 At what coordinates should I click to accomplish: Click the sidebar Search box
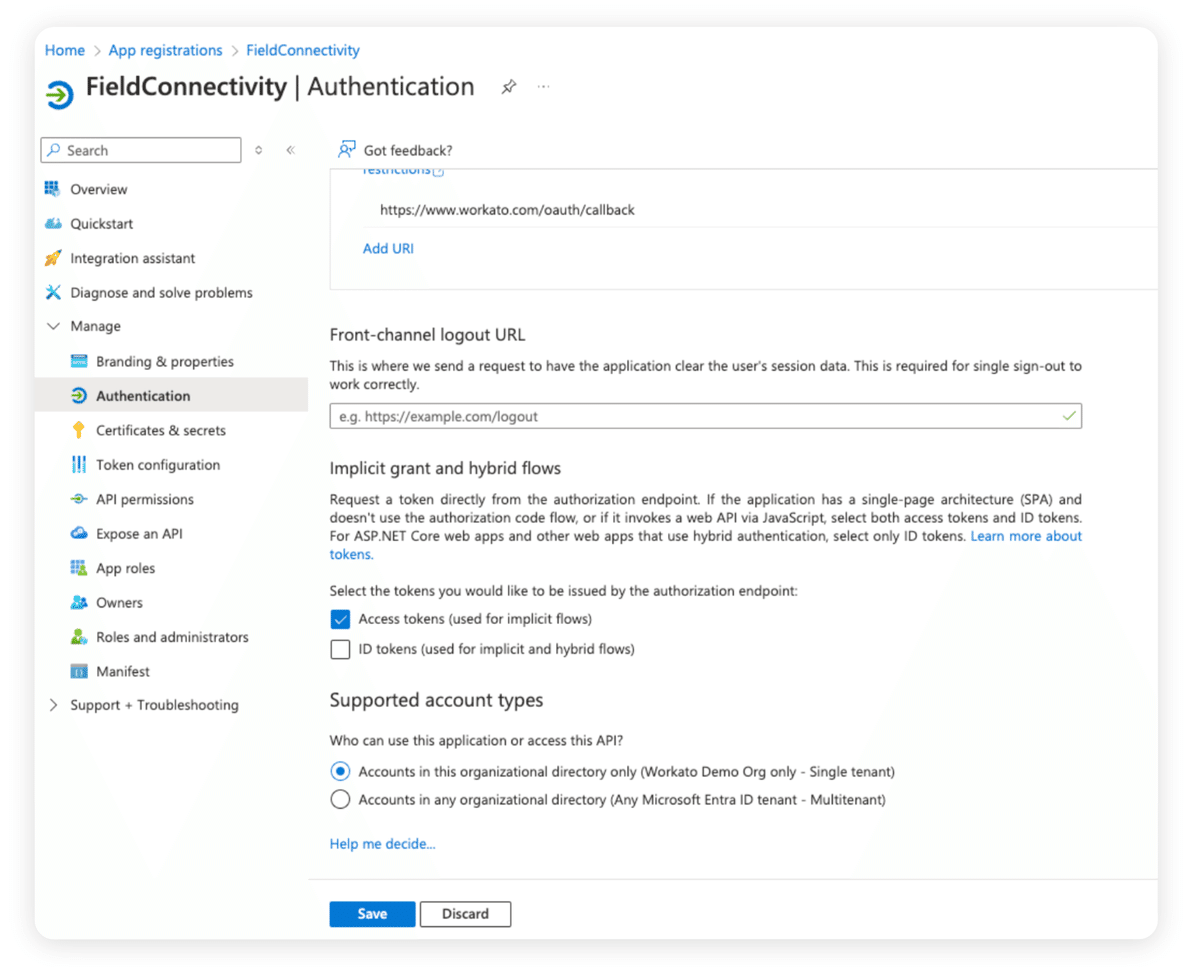(x=141, y=150)
